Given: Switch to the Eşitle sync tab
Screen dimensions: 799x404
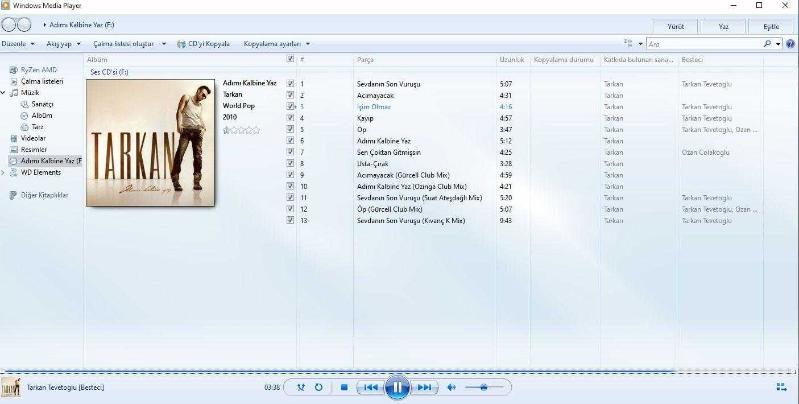Looking at the screenshot, I should click(771, 27).
